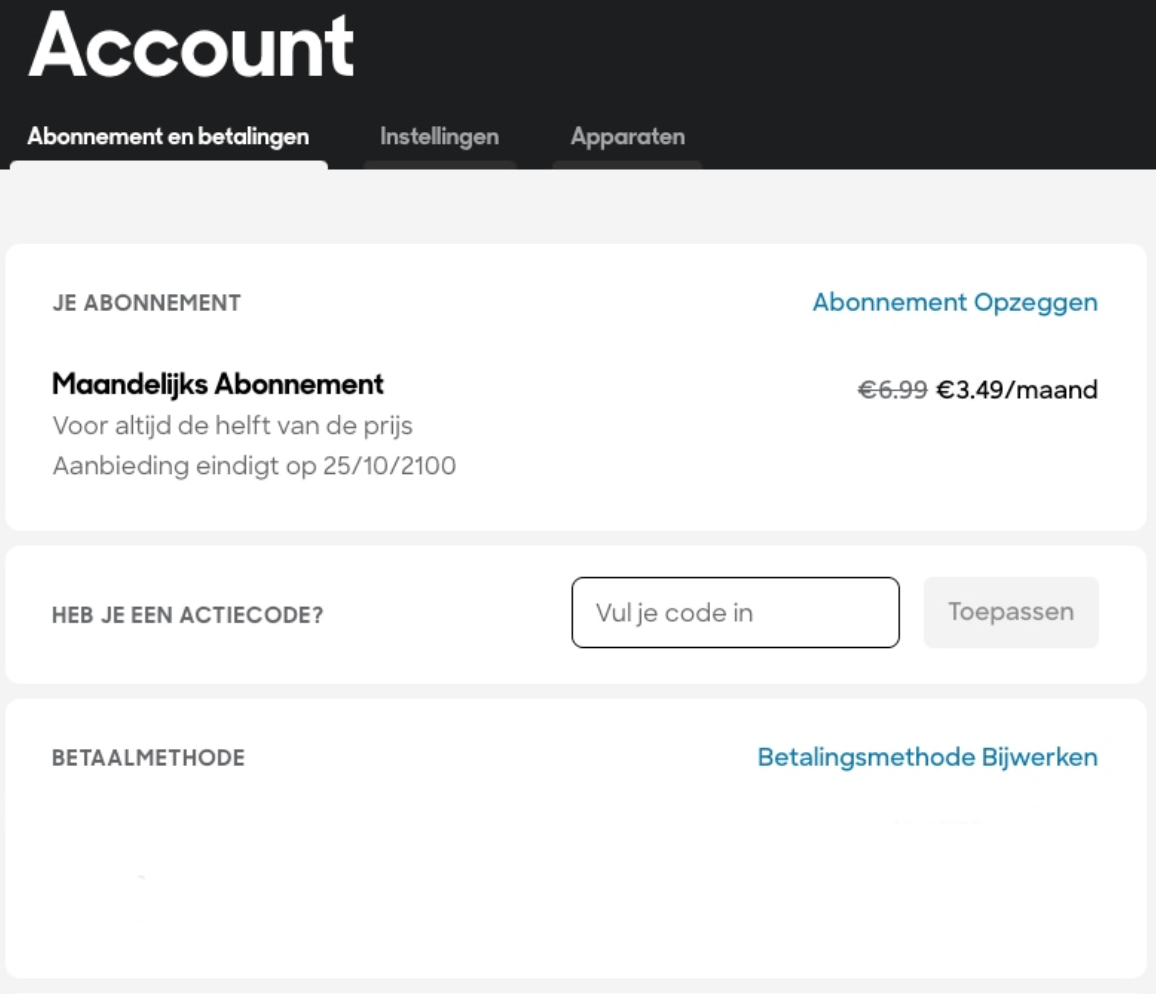The height and width of the screenshot is (994, 1156).
Task: Cancel the subscription via Abonnement Opzeggen
Action: coord(954,302)
